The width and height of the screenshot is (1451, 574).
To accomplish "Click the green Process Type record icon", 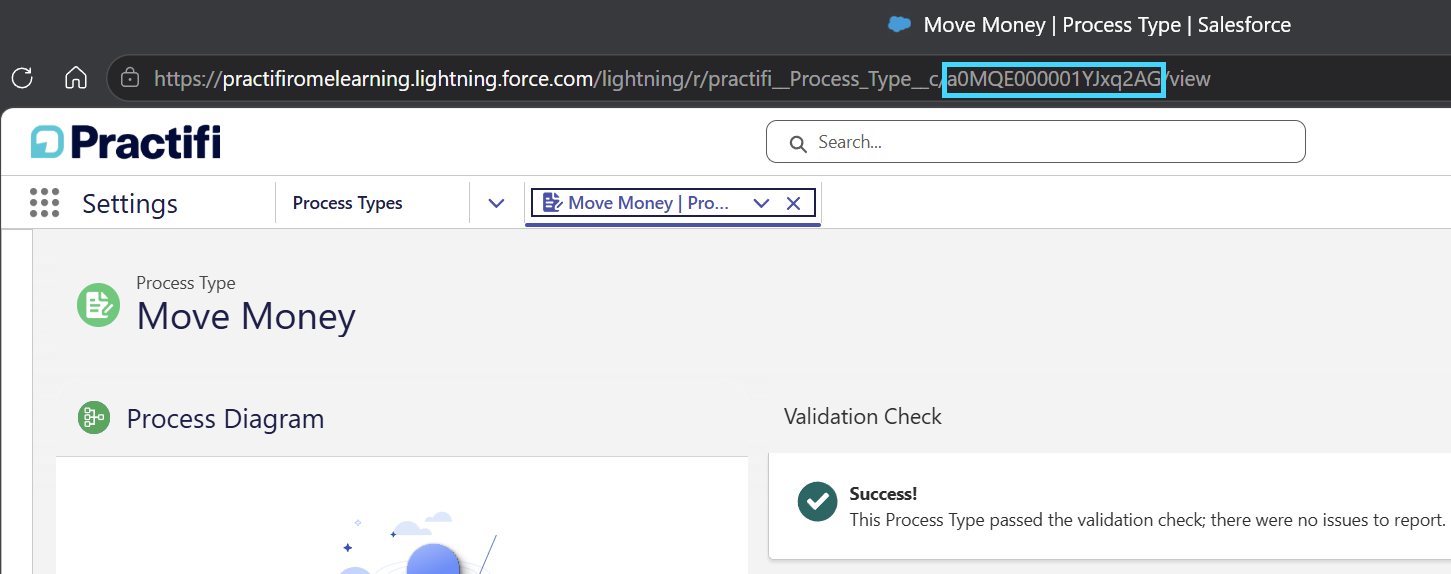I will pos(99,305).
